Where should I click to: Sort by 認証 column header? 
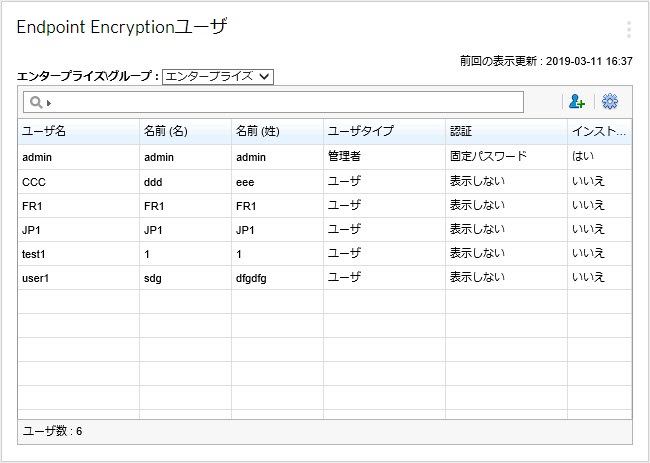pyautogui.click(x=505, y=131)
